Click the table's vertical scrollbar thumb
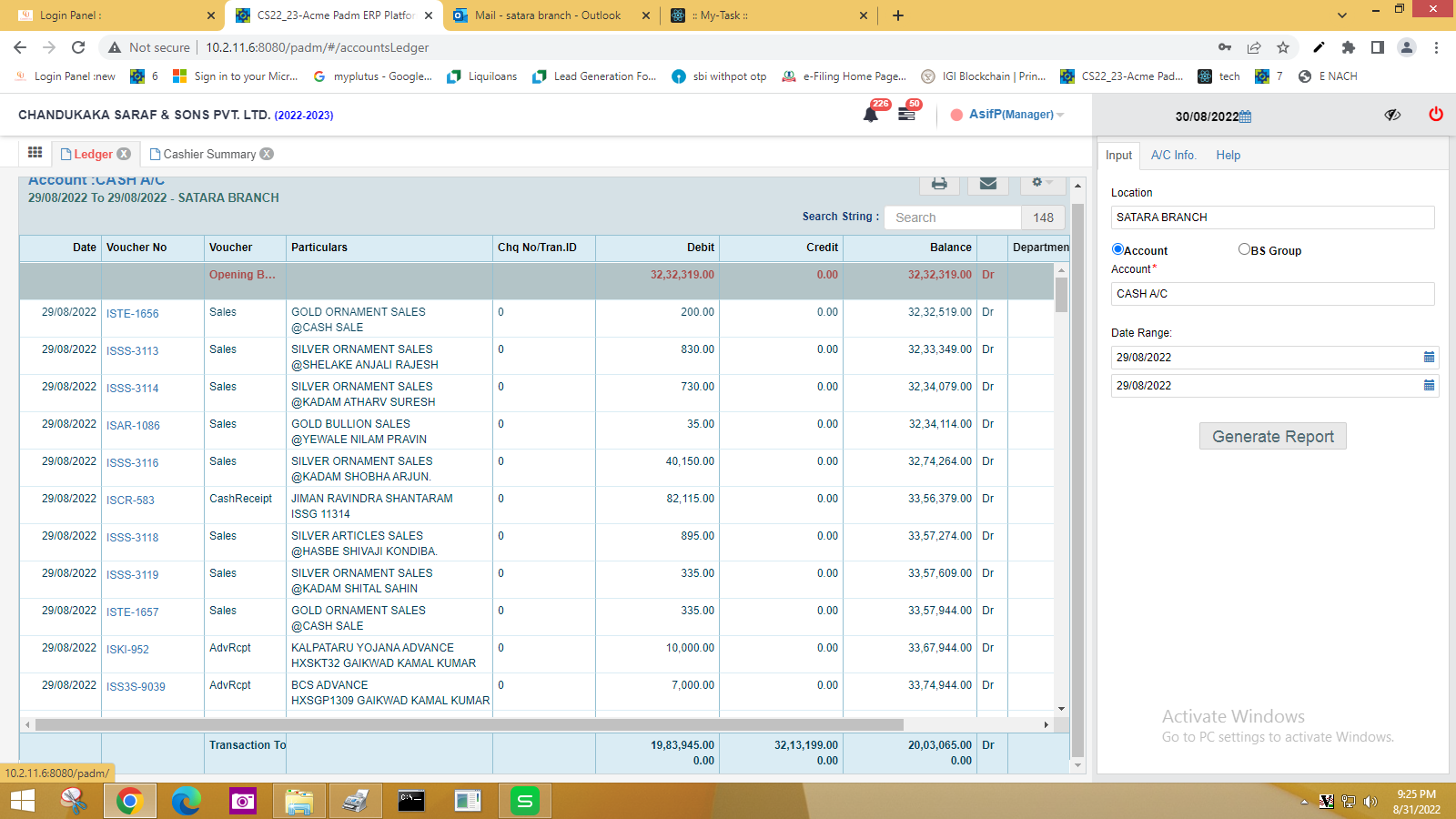1456x819 pixels. click(1061, 294)
